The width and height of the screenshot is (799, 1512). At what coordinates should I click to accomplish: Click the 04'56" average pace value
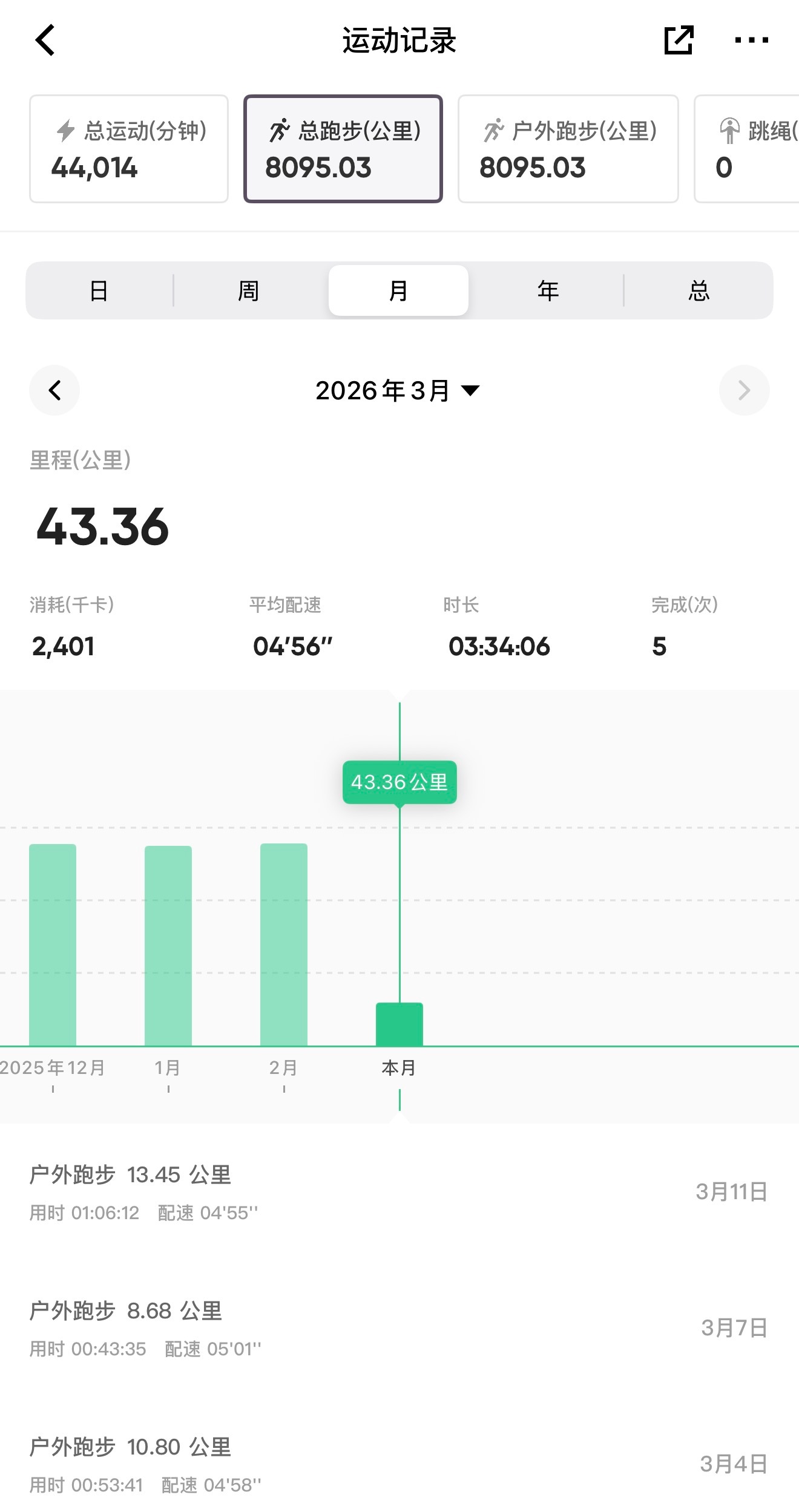coord(293,646)
